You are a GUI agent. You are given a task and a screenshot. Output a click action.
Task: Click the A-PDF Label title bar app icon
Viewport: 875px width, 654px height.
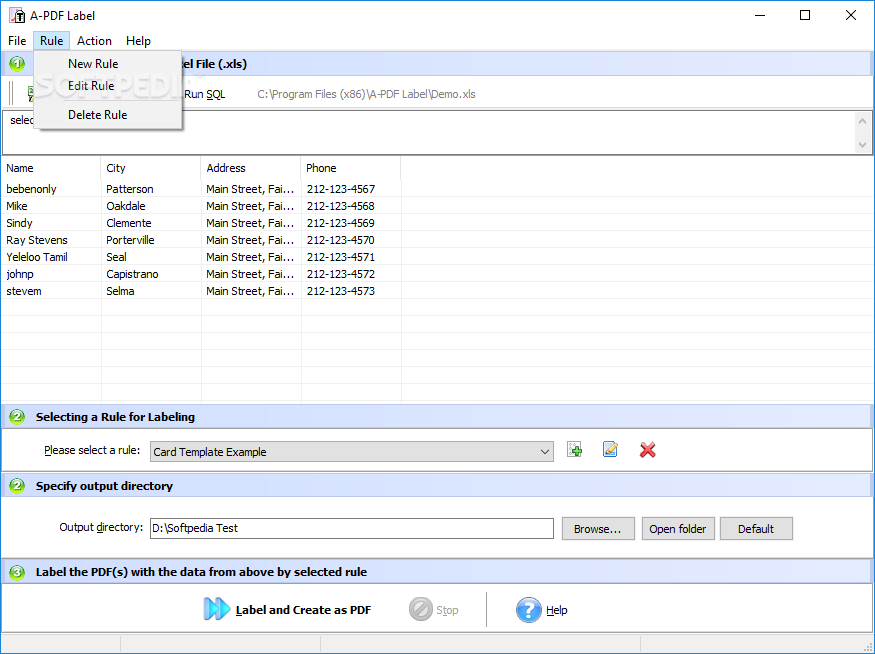click(17, 15)
